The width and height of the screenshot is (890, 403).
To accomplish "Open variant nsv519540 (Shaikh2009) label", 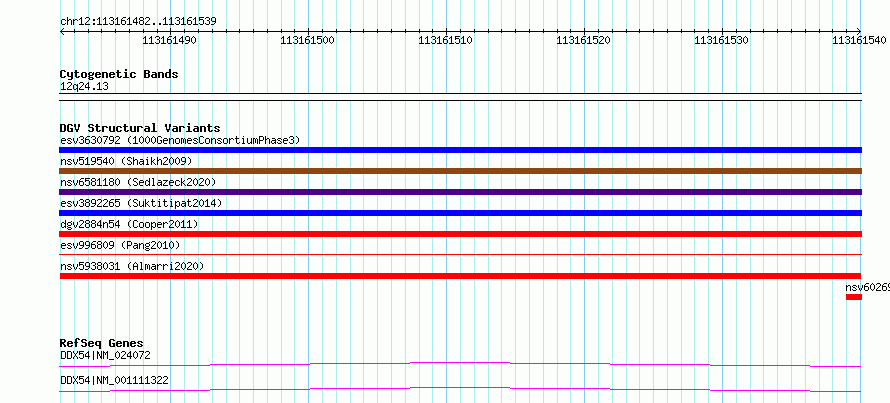I will [x=126, y=161].
